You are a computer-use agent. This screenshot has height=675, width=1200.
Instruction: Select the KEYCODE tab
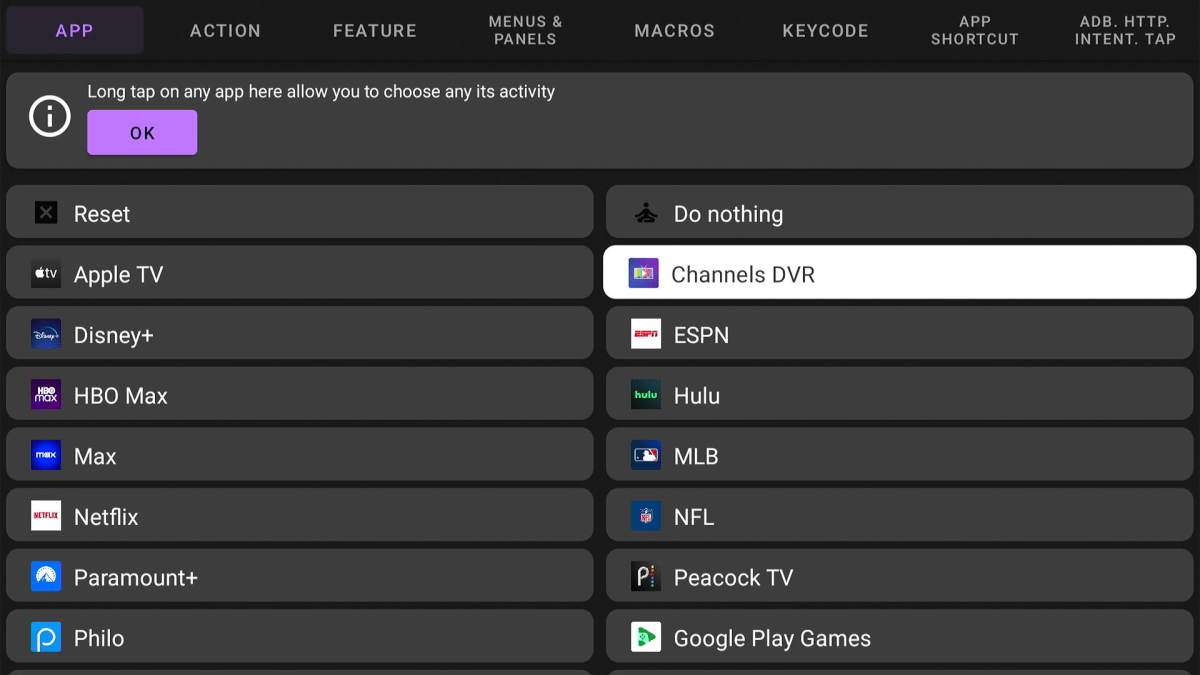tap(825, 30)
